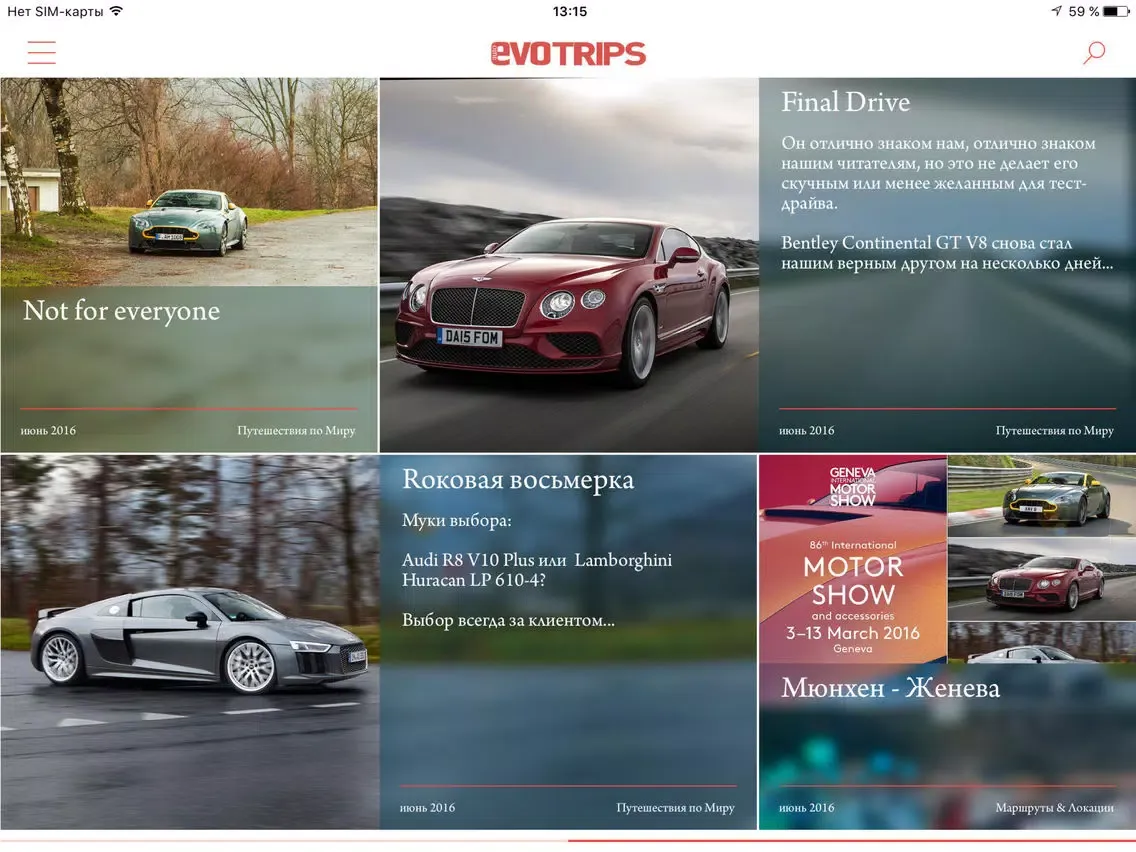Tap the search magnifier icon

(x=1093, y=52)
